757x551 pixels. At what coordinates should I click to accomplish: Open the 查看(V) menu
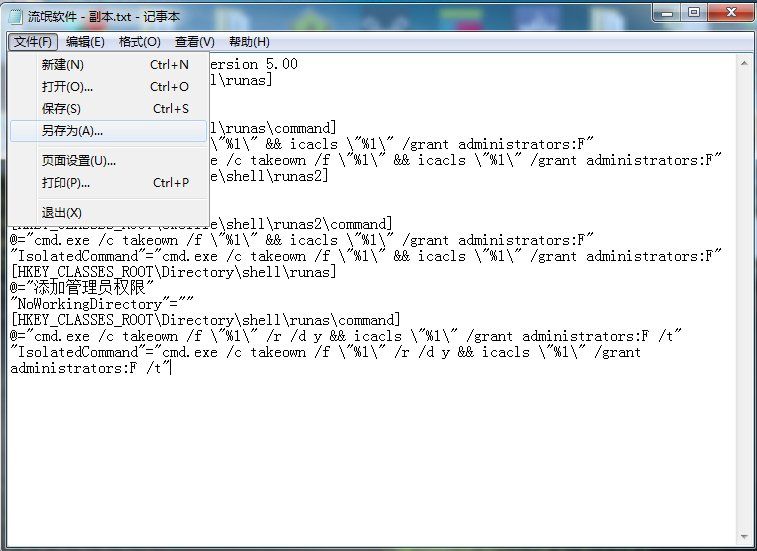pos(194,41)
